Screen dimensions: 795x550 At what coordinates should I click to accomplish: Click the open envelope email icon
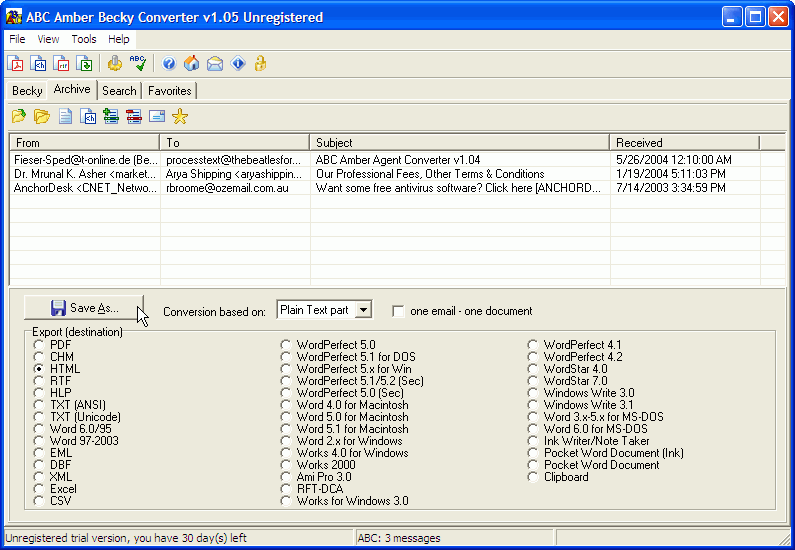coord(215,63)
